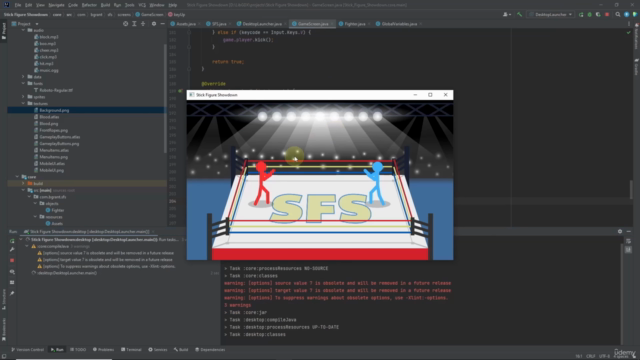
Task: Expand the data folder
Action: 23,77
